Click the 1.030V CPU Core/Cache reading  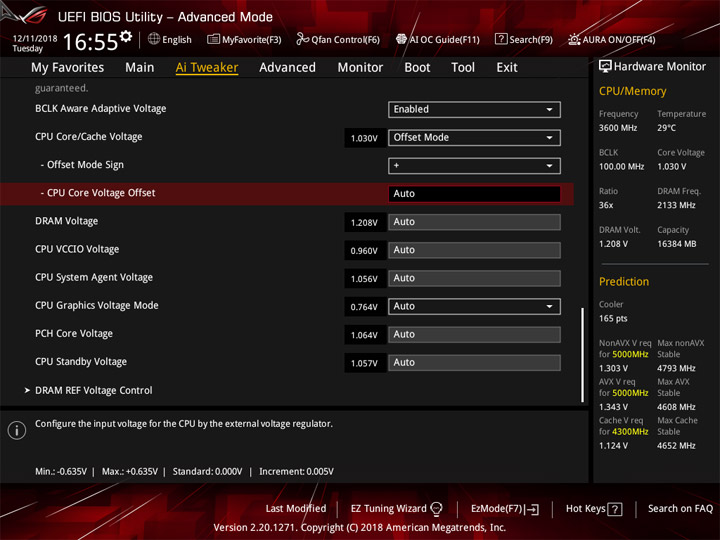[x=364, y=138]
